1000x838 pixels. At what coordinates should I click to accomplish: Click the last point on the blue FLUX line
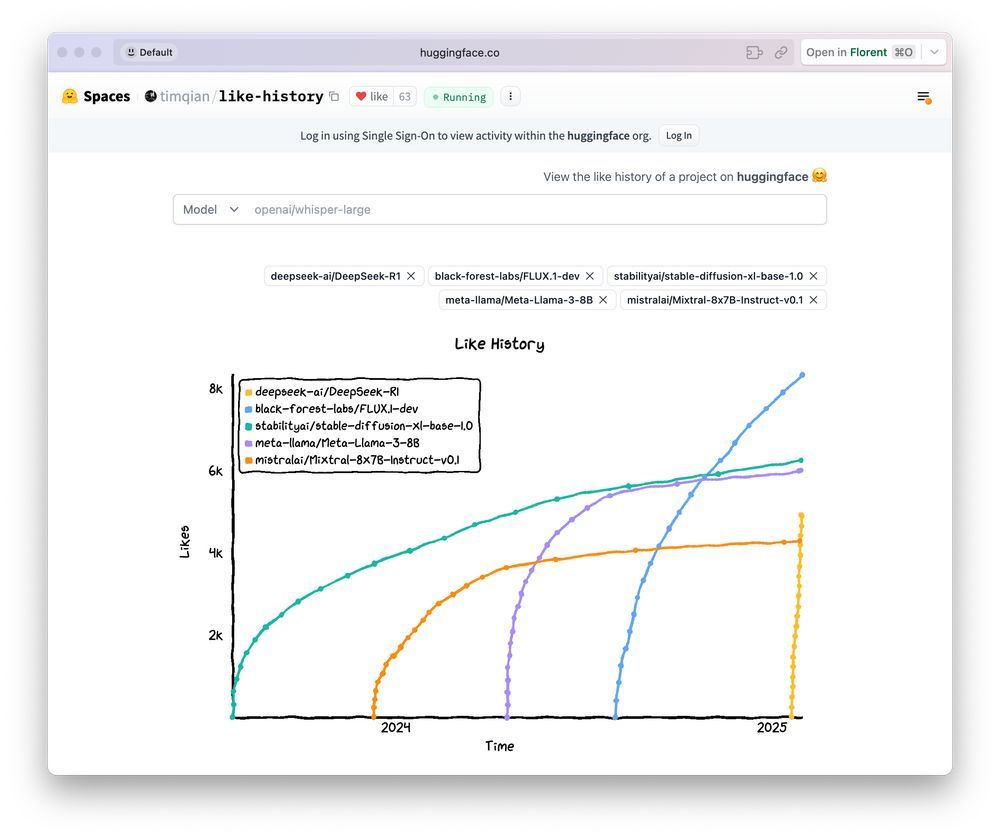click(802, 375)
